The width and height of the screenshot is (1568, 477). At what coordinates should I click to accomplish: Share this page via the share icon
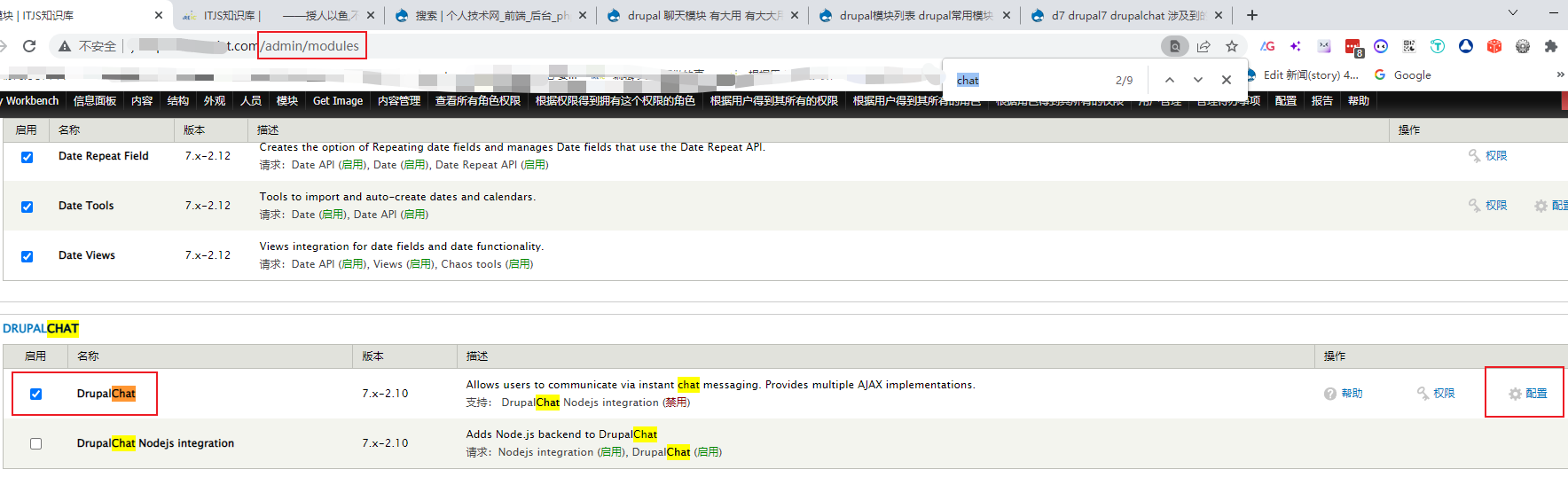[x=1203, y=46]
